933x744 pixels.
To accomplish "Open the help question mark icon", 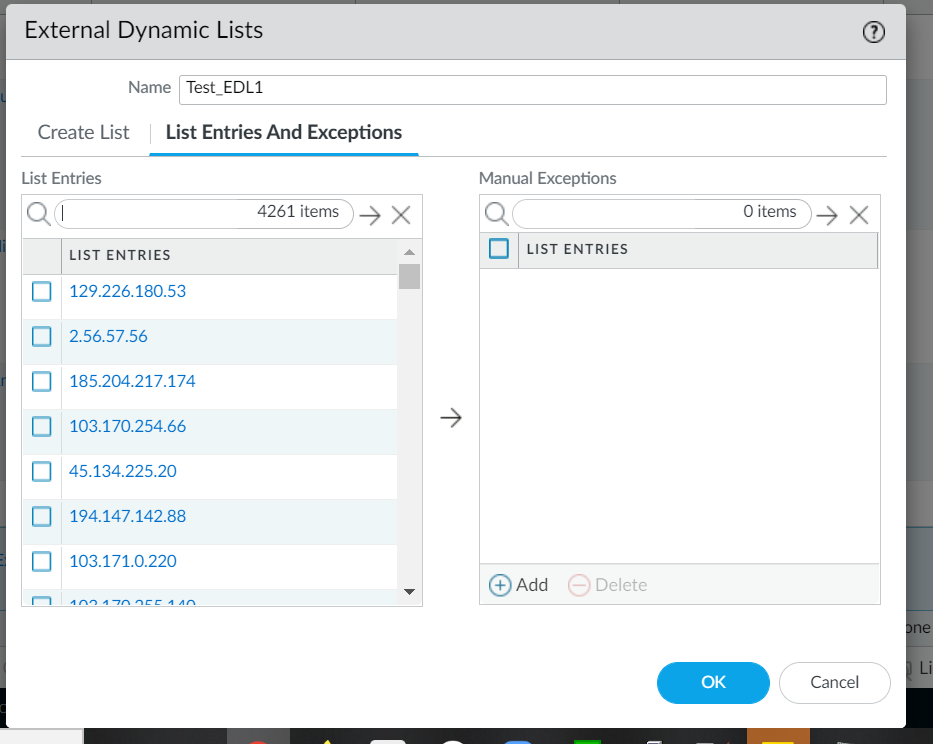I will coord(873,32).
